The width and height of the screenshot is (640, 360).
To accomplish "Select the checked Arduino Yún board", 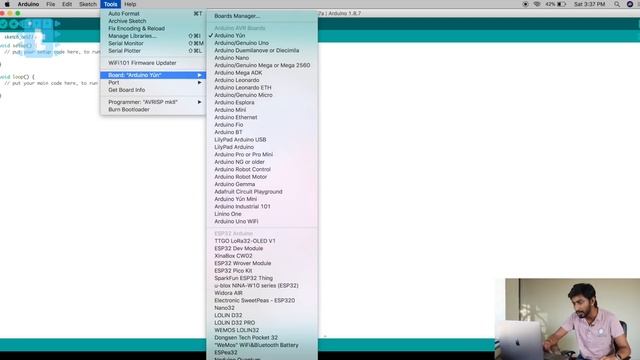I will [x=262, y=36].
